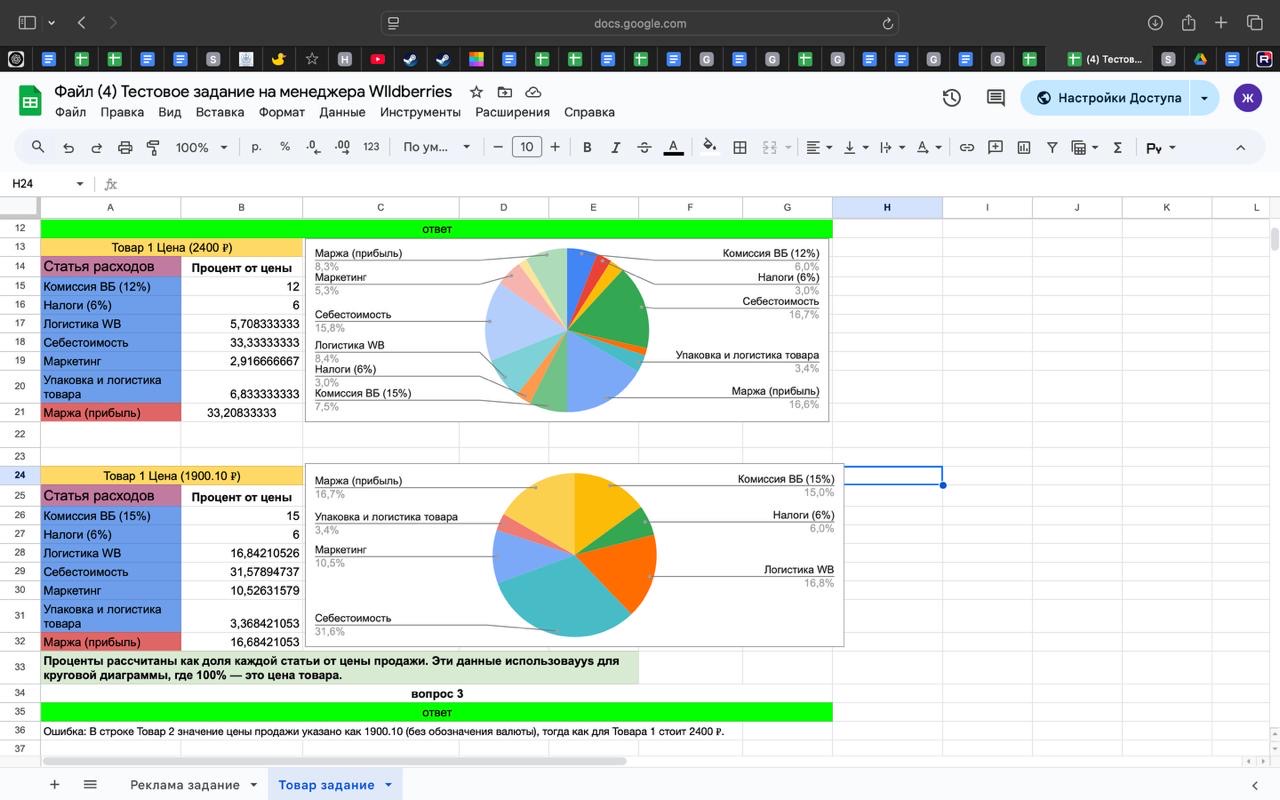The height and width of the screenshot is (800, 1280).
Task: Click the search menus magnifier icon
Action: (x=38, y=147)
